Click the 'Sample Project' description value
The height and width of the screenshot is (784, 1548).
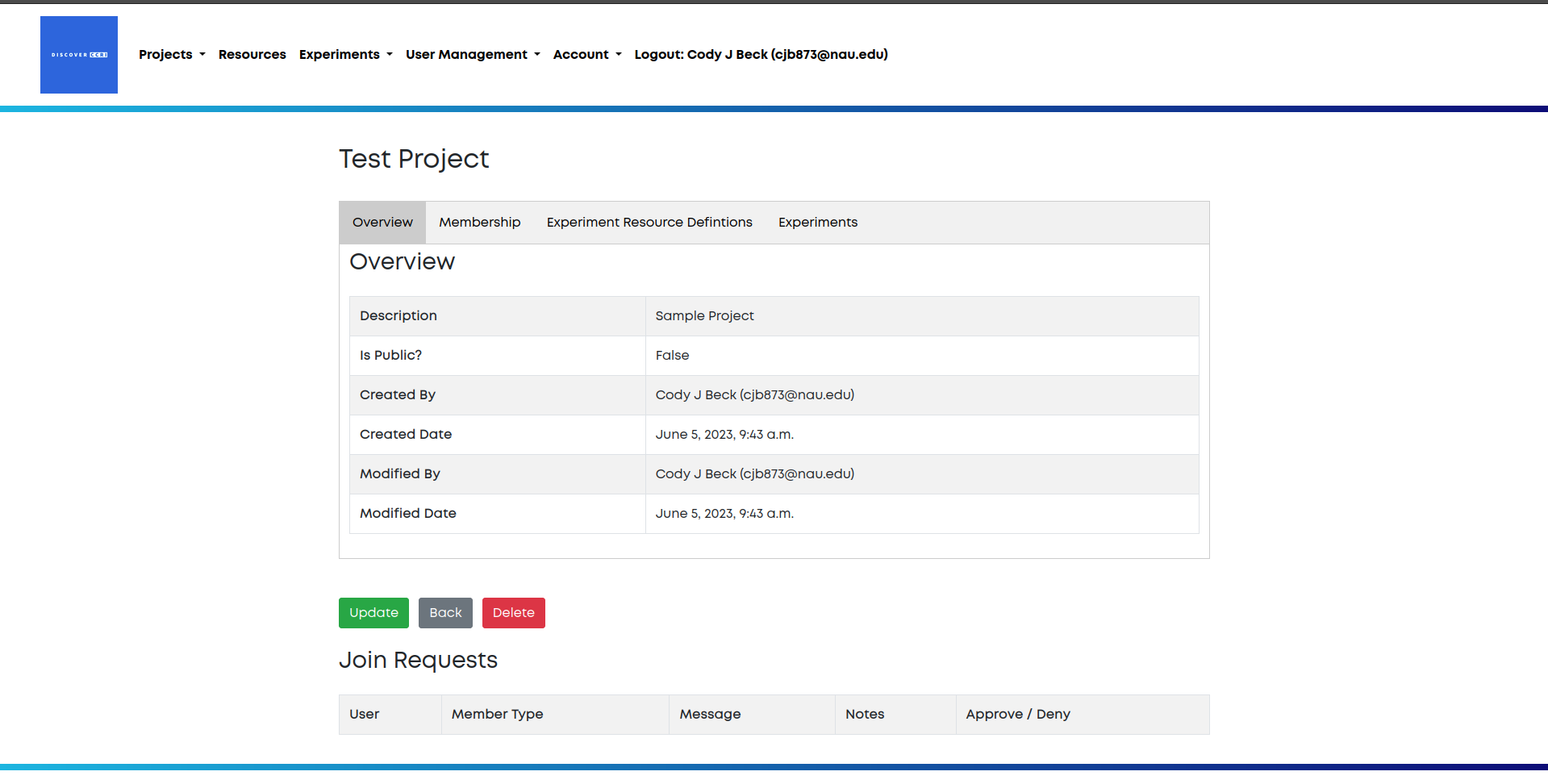[704, 316]
